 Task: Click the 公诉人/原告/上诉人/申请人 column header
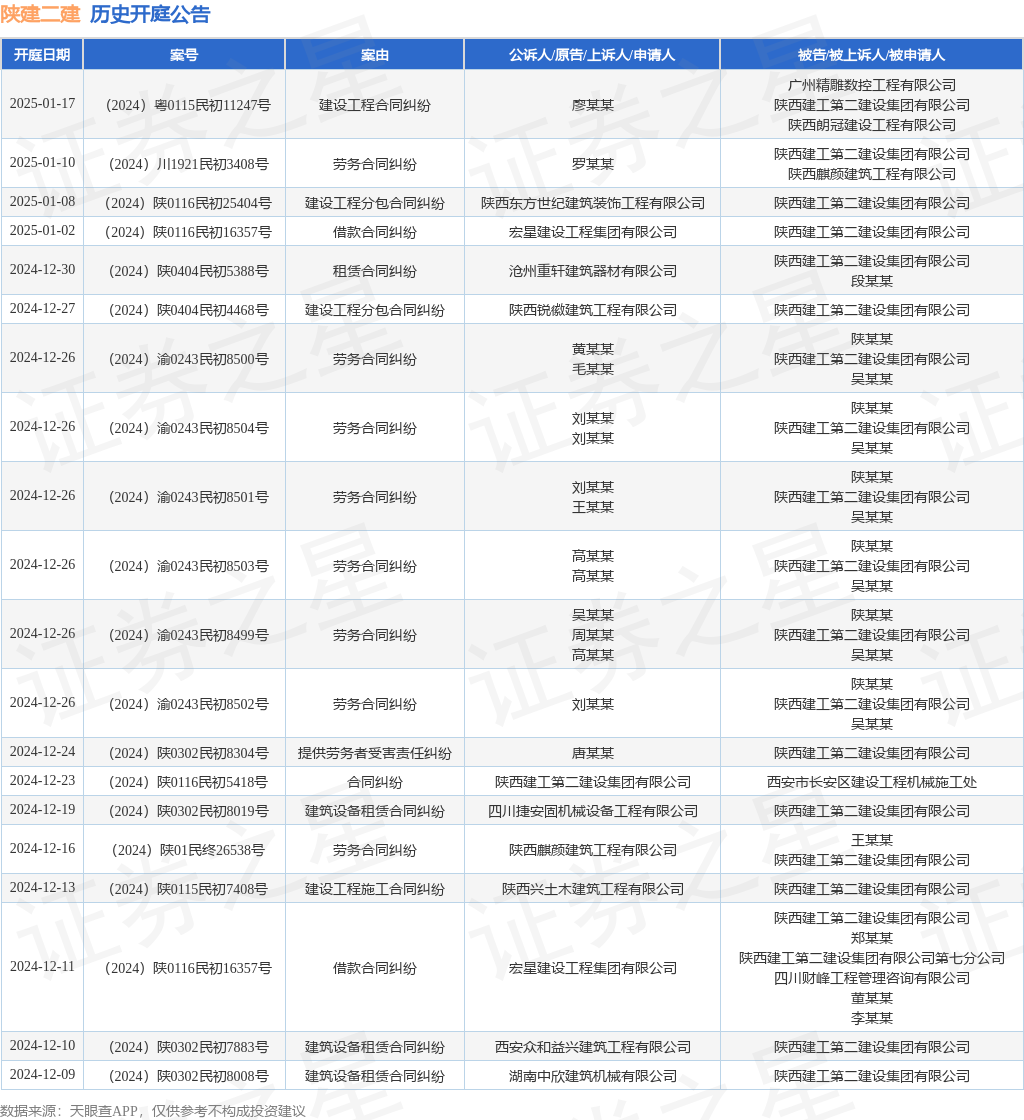tap(592, 55)
